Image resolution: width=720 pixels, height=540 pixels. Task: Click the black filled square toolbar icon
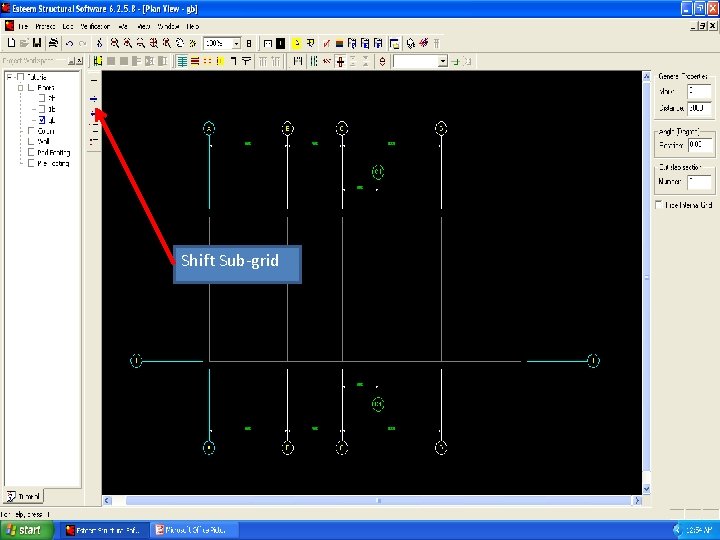[280, 44]
